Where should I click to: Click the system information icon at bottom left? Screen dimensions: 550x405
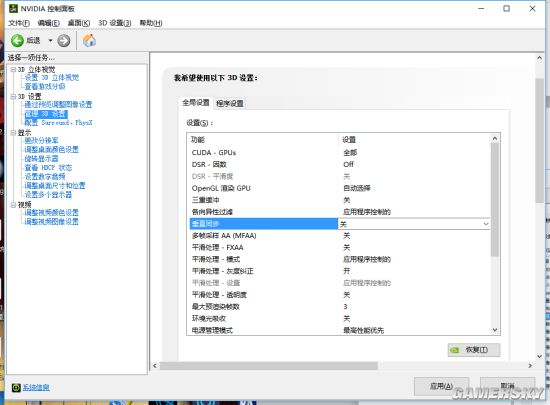(x=16, y=387)
